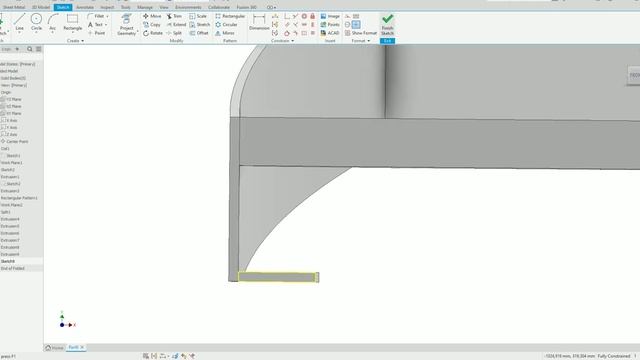Create a Circular pattern
Viewport: 640px width, 360px height.
click(x=226, y=24)
